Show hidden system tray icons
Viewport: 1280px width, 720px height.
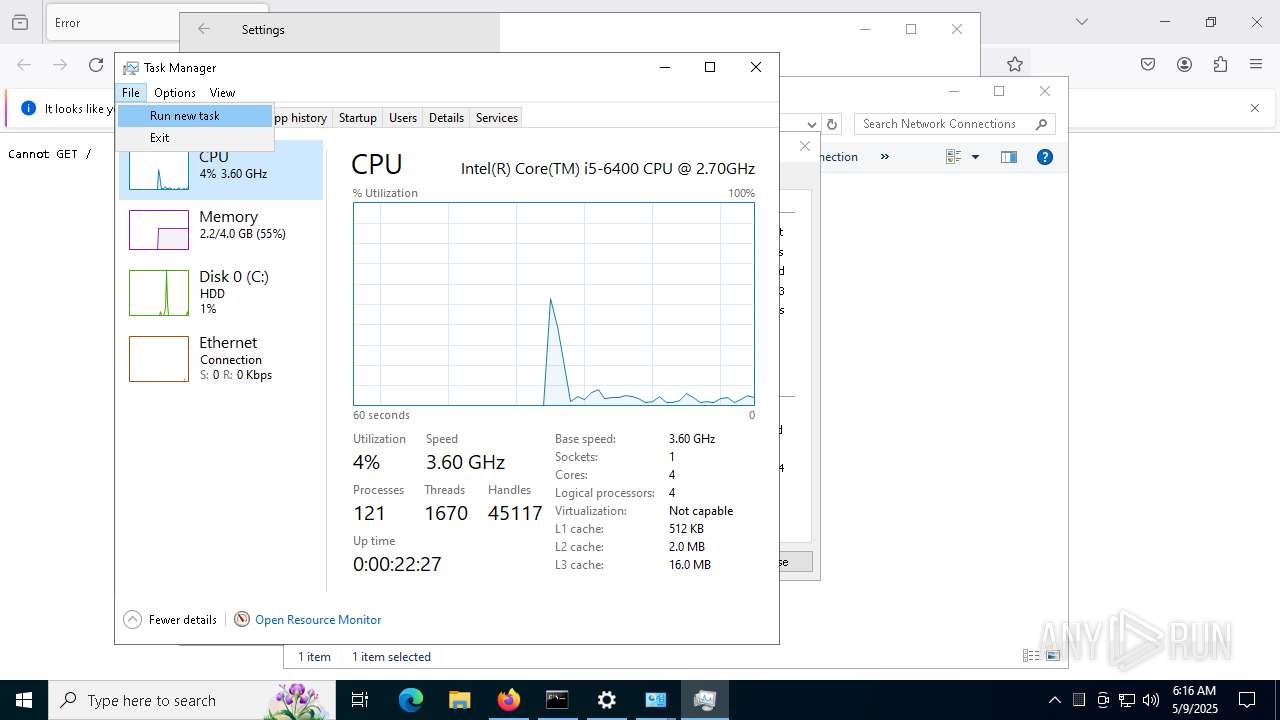(1055, 700)
